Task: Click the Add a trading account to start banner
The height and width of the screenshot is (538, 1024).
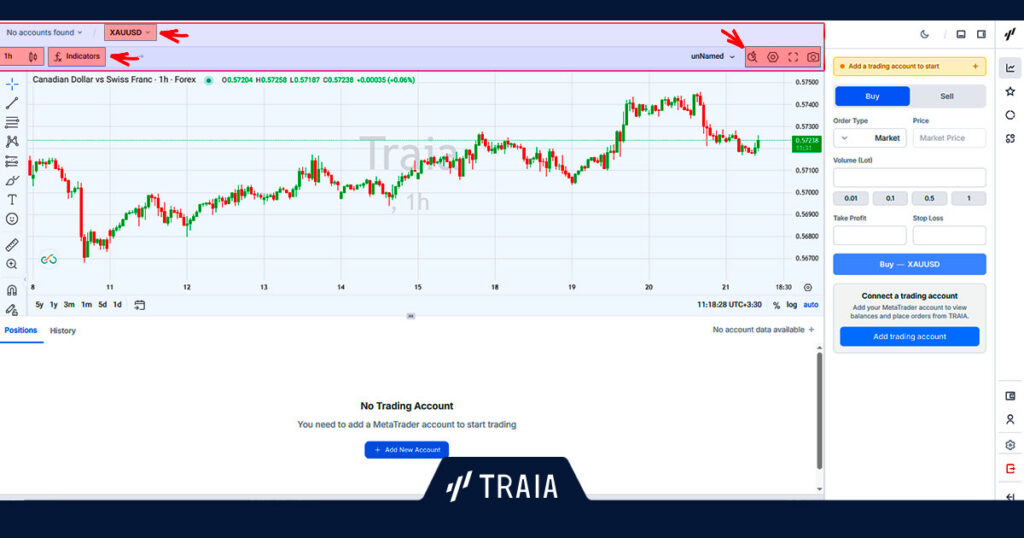Action: tap(910, 66)
